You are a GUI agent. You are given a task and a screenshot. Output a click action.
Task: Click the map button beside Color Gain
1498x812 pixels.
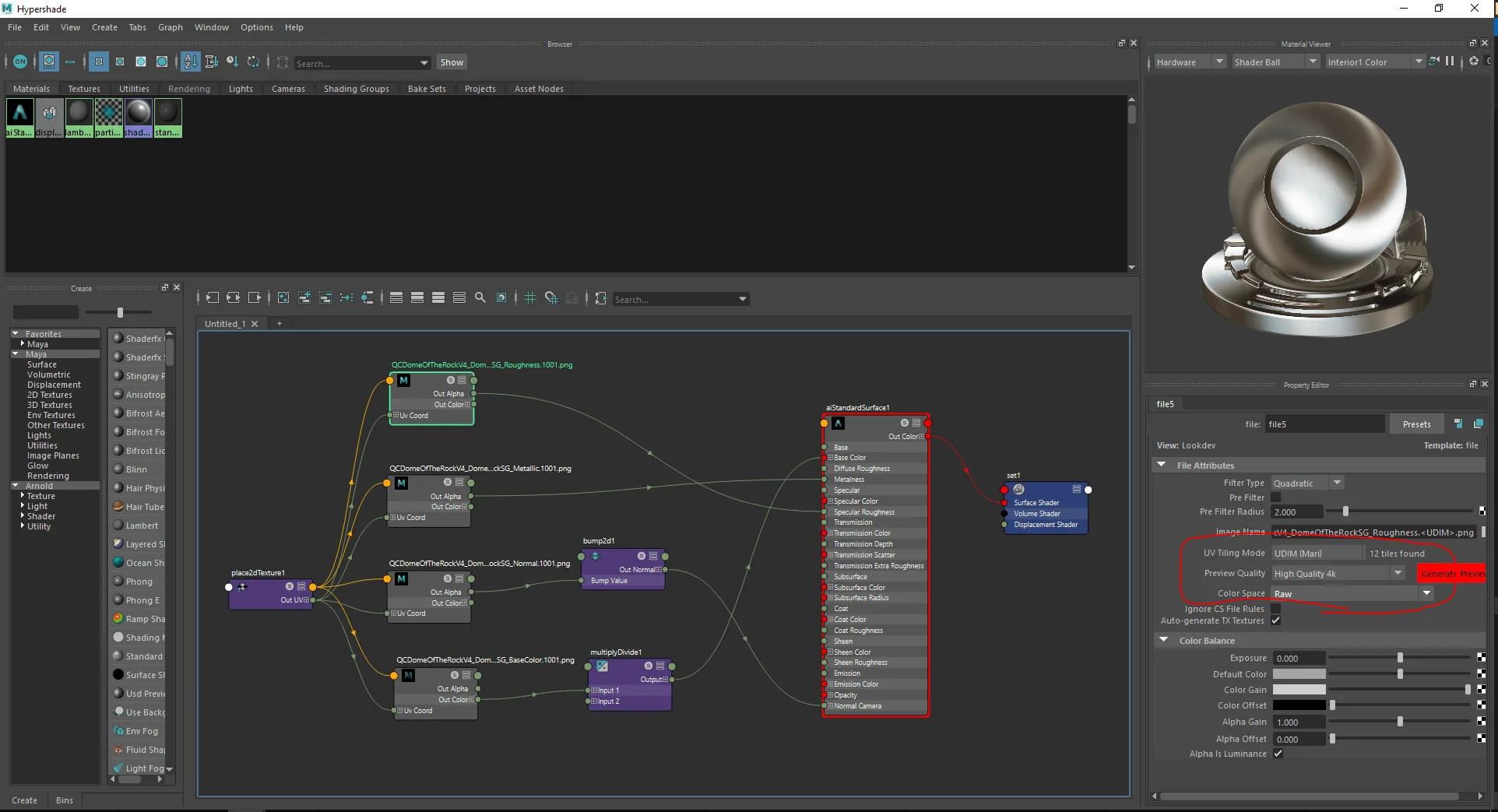click(1481, 690)
